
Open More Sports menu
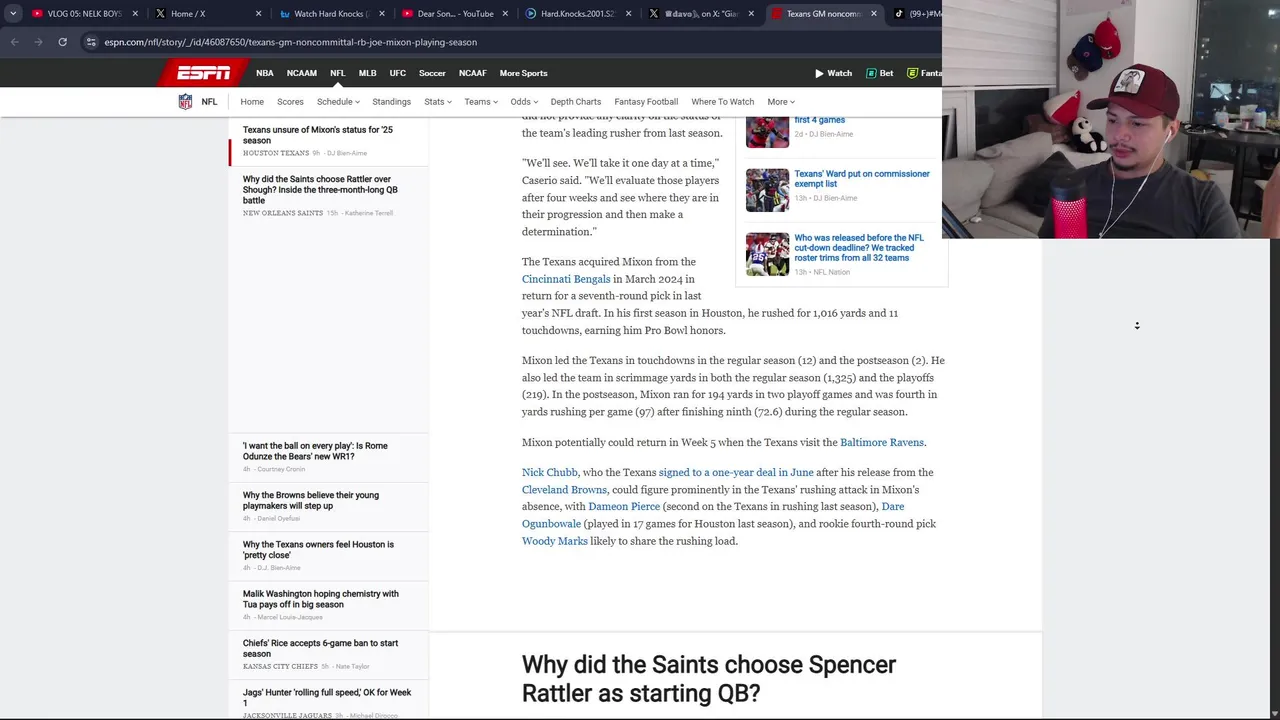point(523,73)
